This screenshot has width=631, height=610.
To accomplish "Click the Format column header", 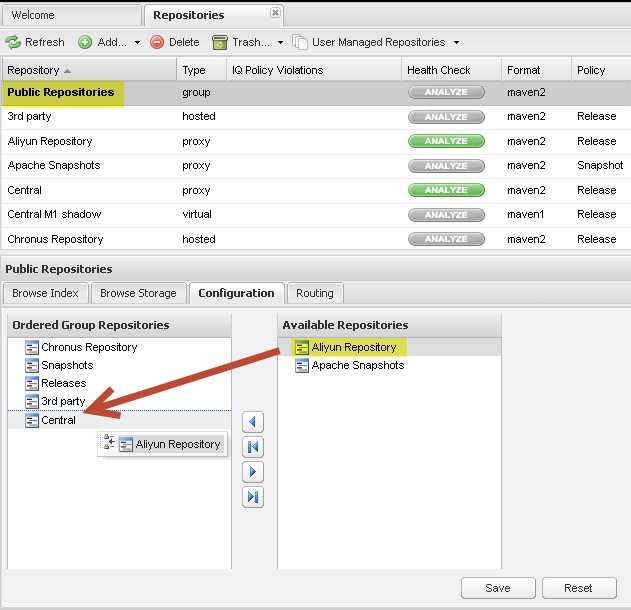I will coord(536,70).
